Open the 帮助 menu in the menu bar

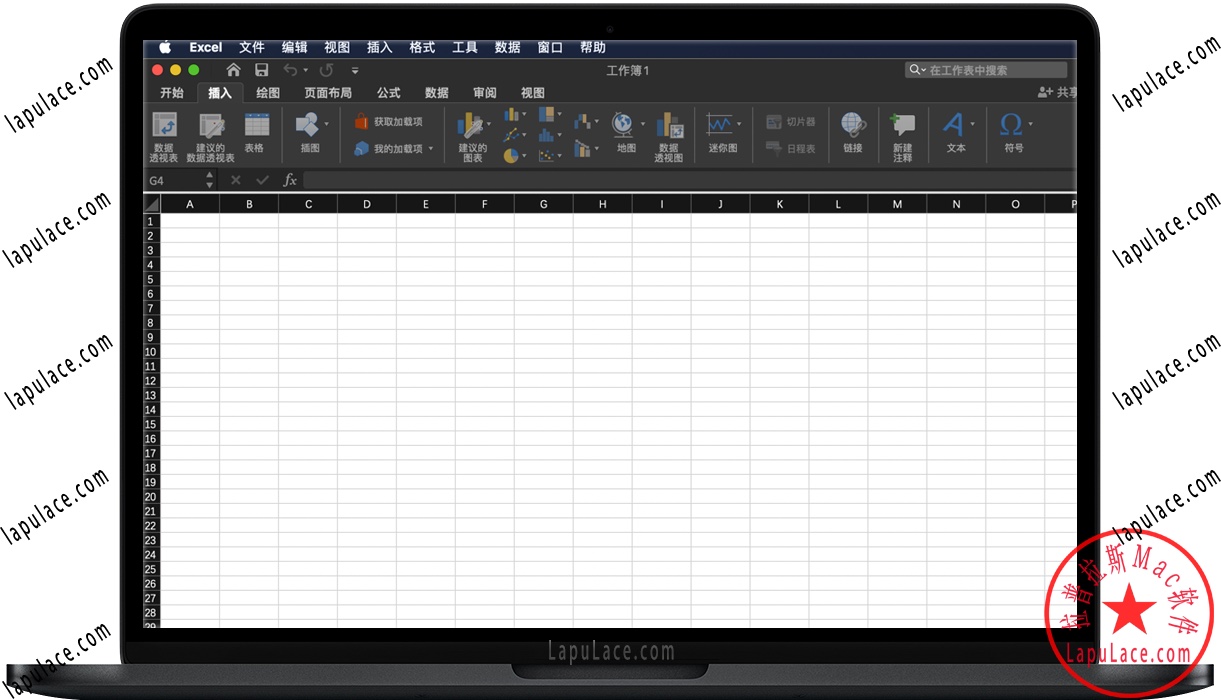pyautogui.click(x=592, y=46)
